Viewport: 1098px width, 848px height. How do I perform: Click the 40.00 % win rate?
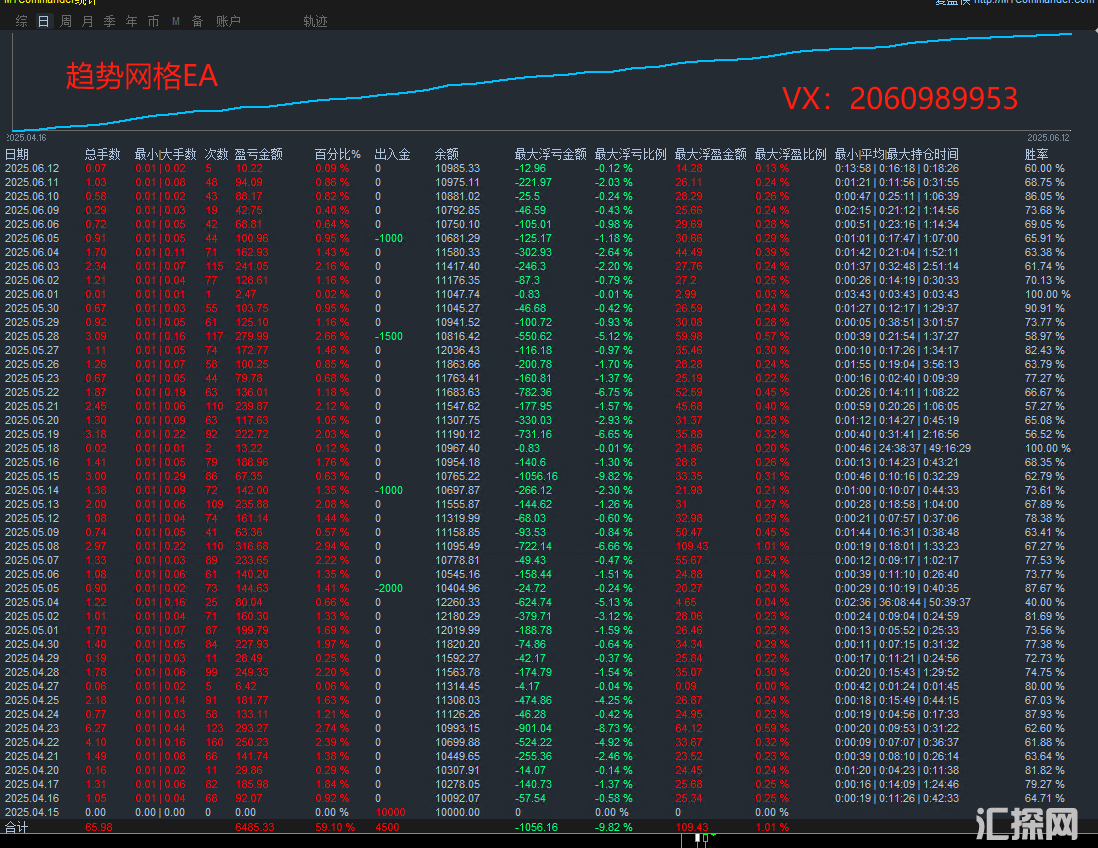tap(1044, 602)
